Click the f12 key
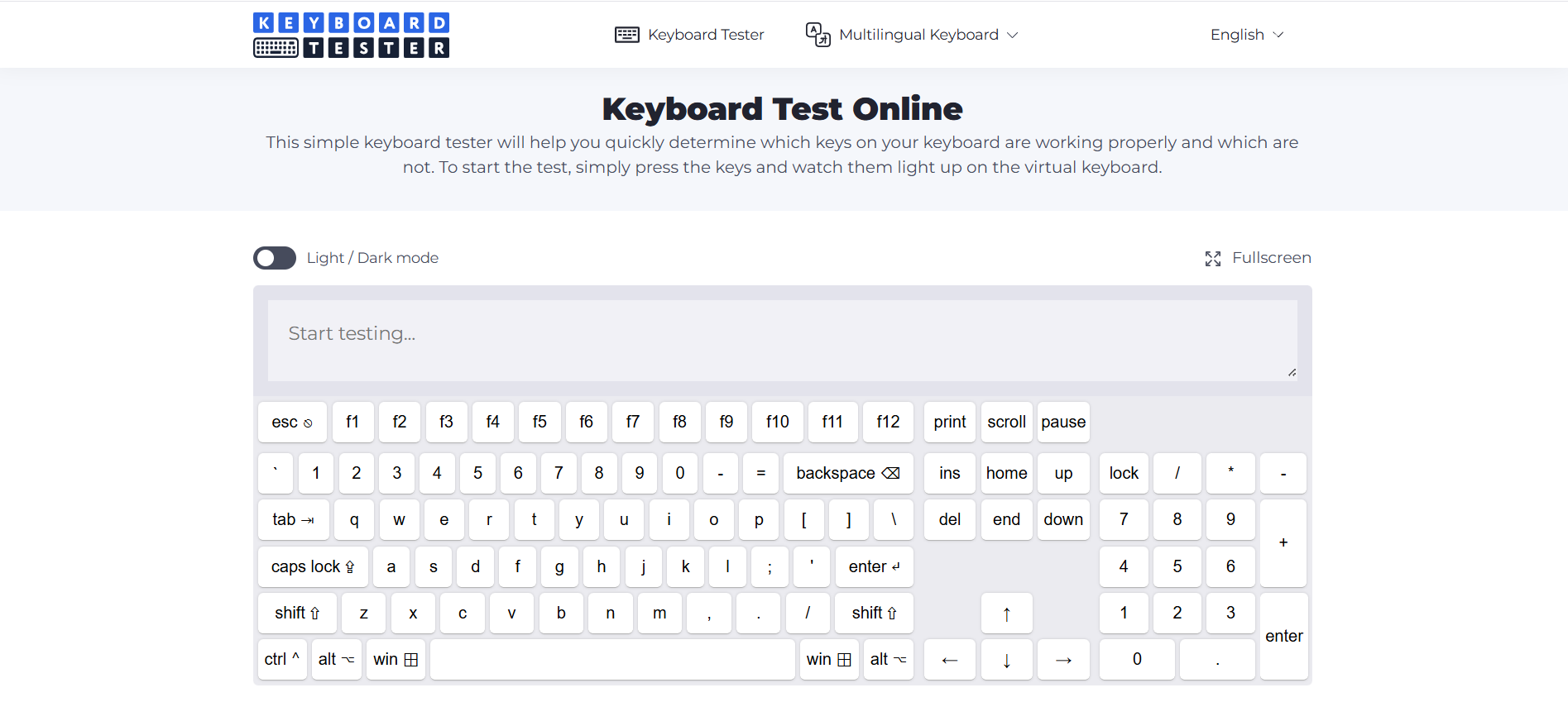 click(x=888, y=422)
